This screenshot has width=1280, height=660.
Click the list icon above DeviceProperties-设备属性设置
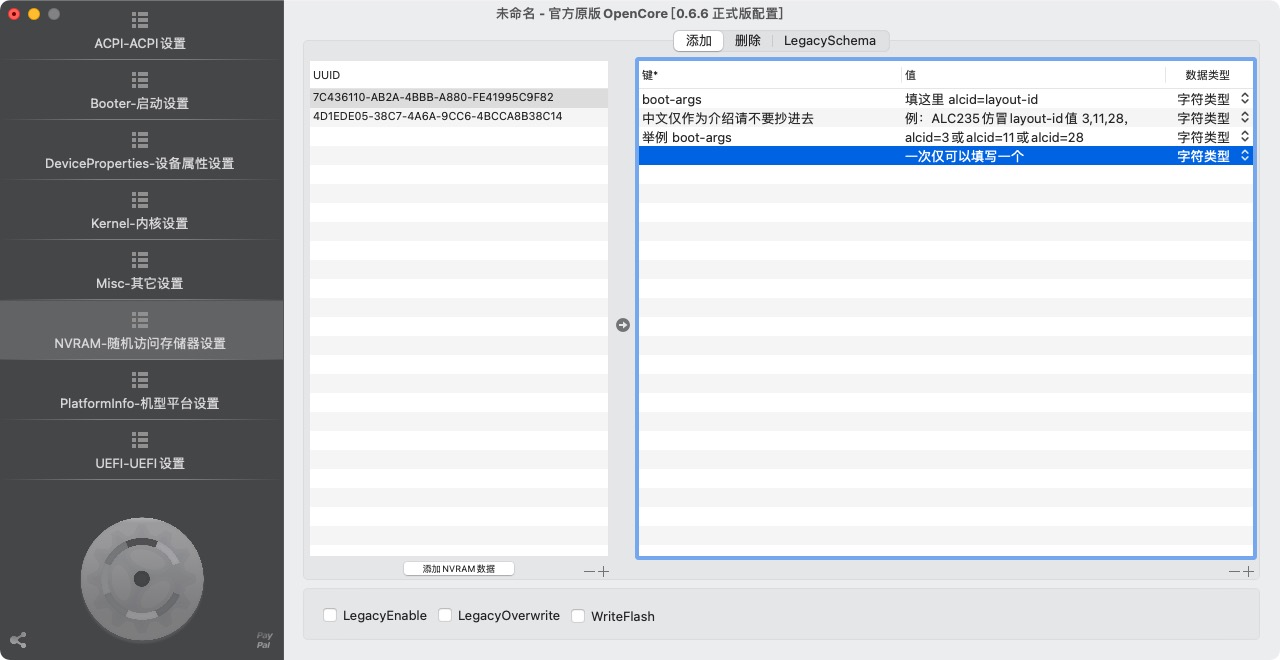click(140, 140)
